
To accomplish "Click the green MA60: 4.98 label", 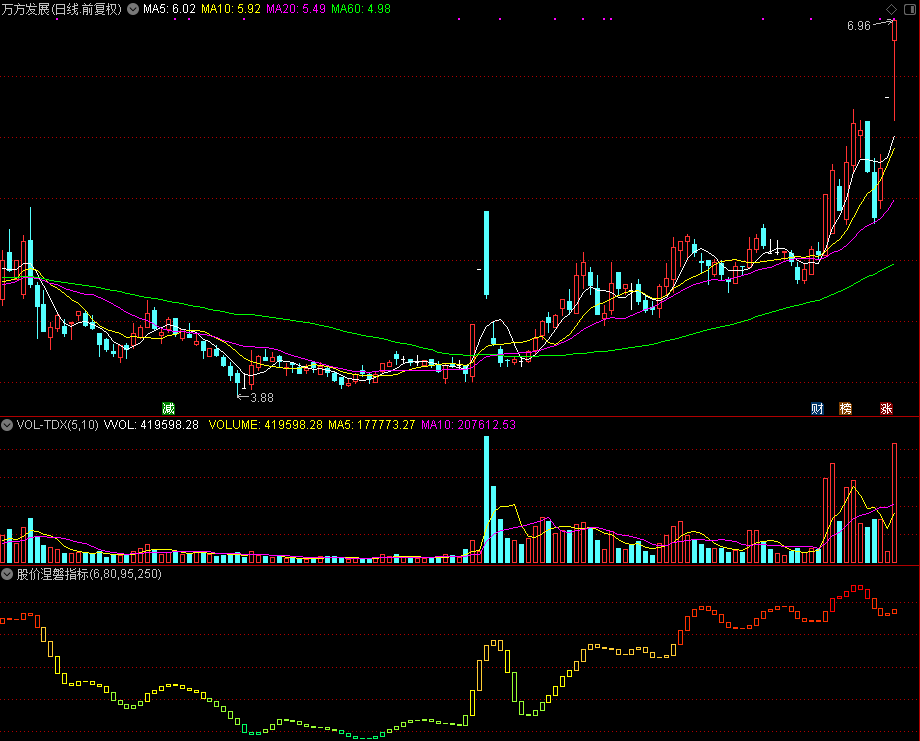I will tap(361, 9).
